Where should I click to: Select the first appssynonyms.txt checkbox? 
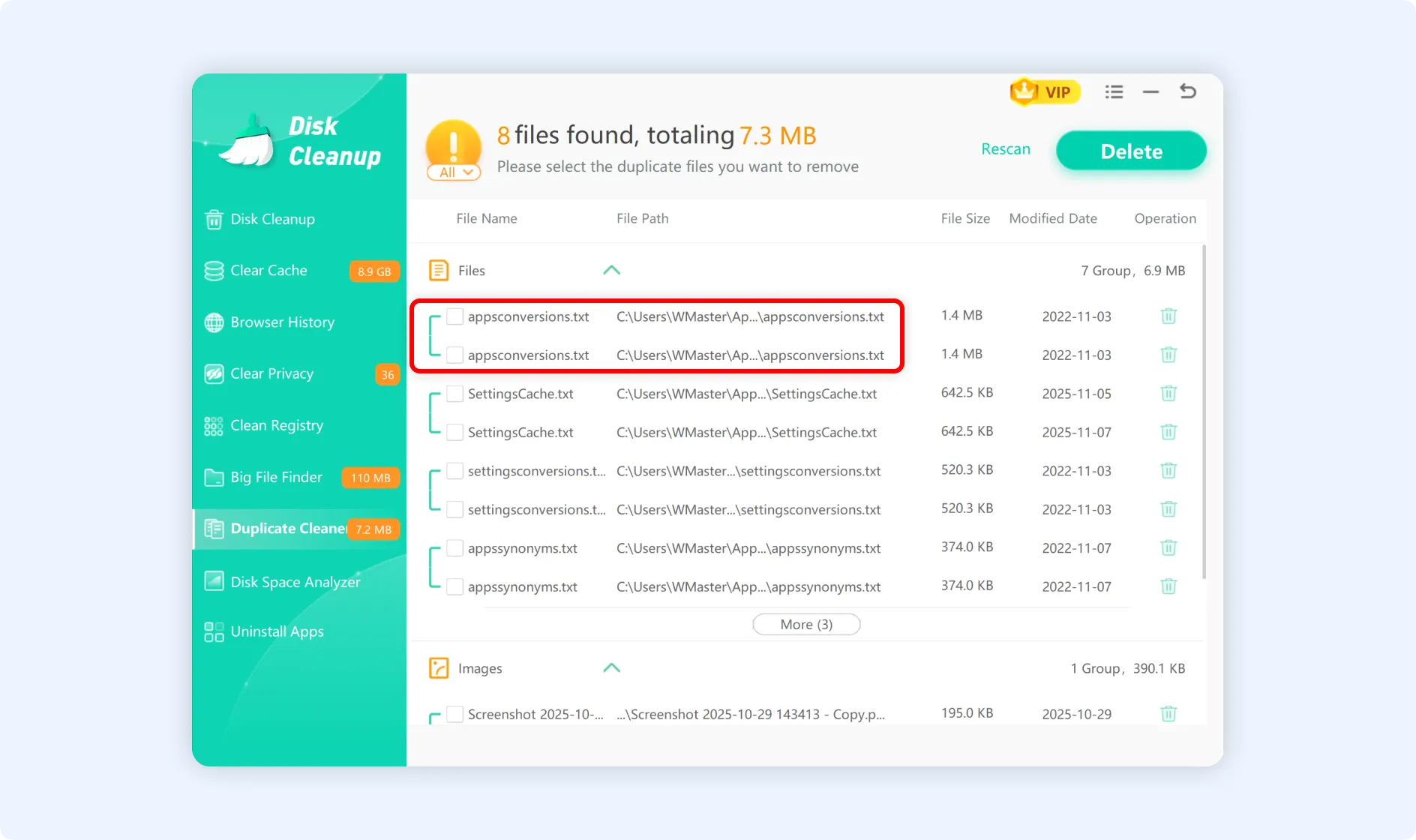point(454,548)
